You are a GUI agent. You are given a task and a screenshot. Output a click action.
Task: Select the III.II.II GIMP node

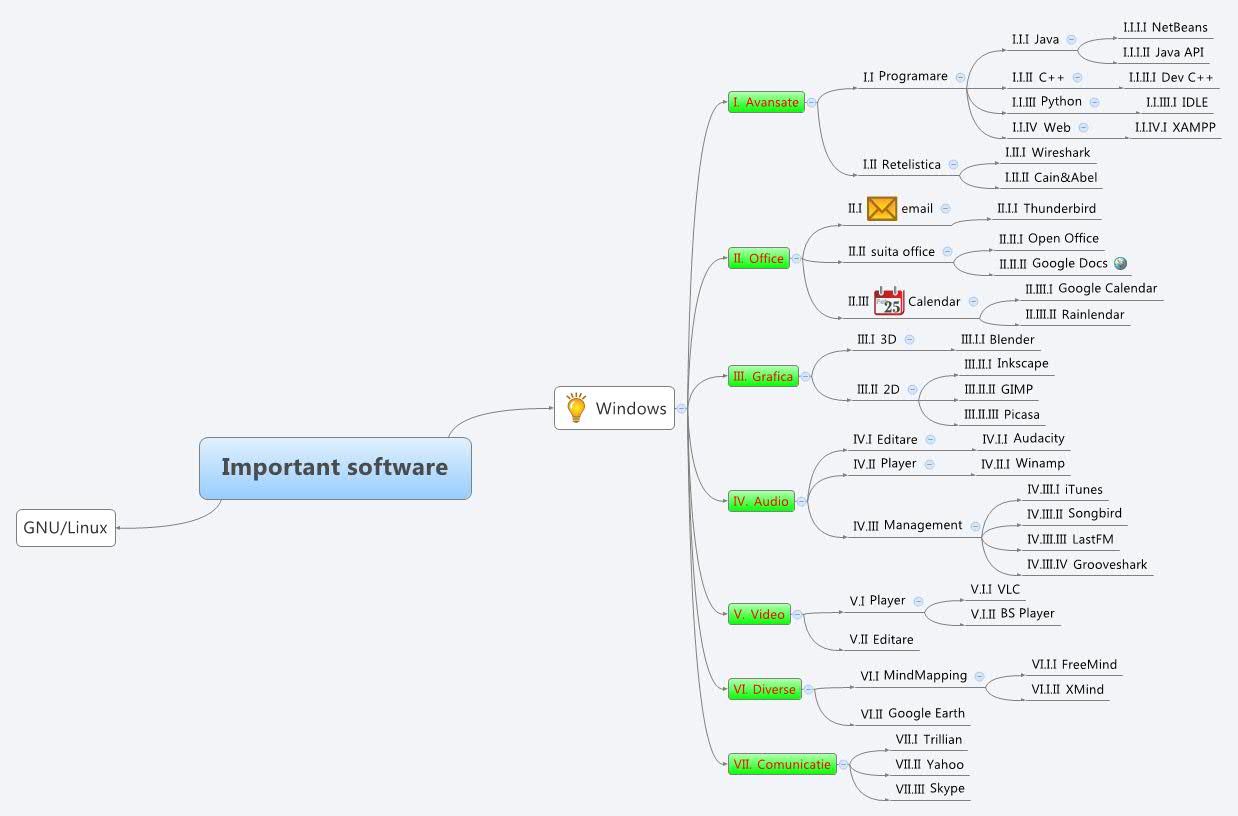click(998, 390)
